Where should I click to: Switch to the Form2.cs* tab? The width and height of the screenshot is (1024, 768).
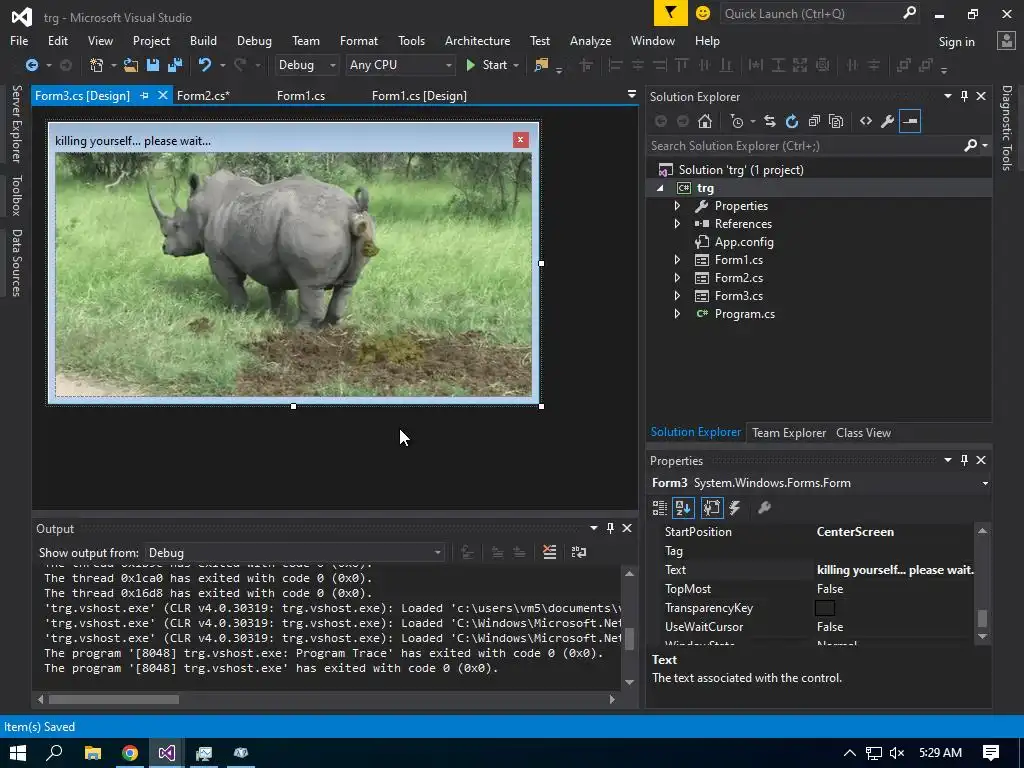203,96
